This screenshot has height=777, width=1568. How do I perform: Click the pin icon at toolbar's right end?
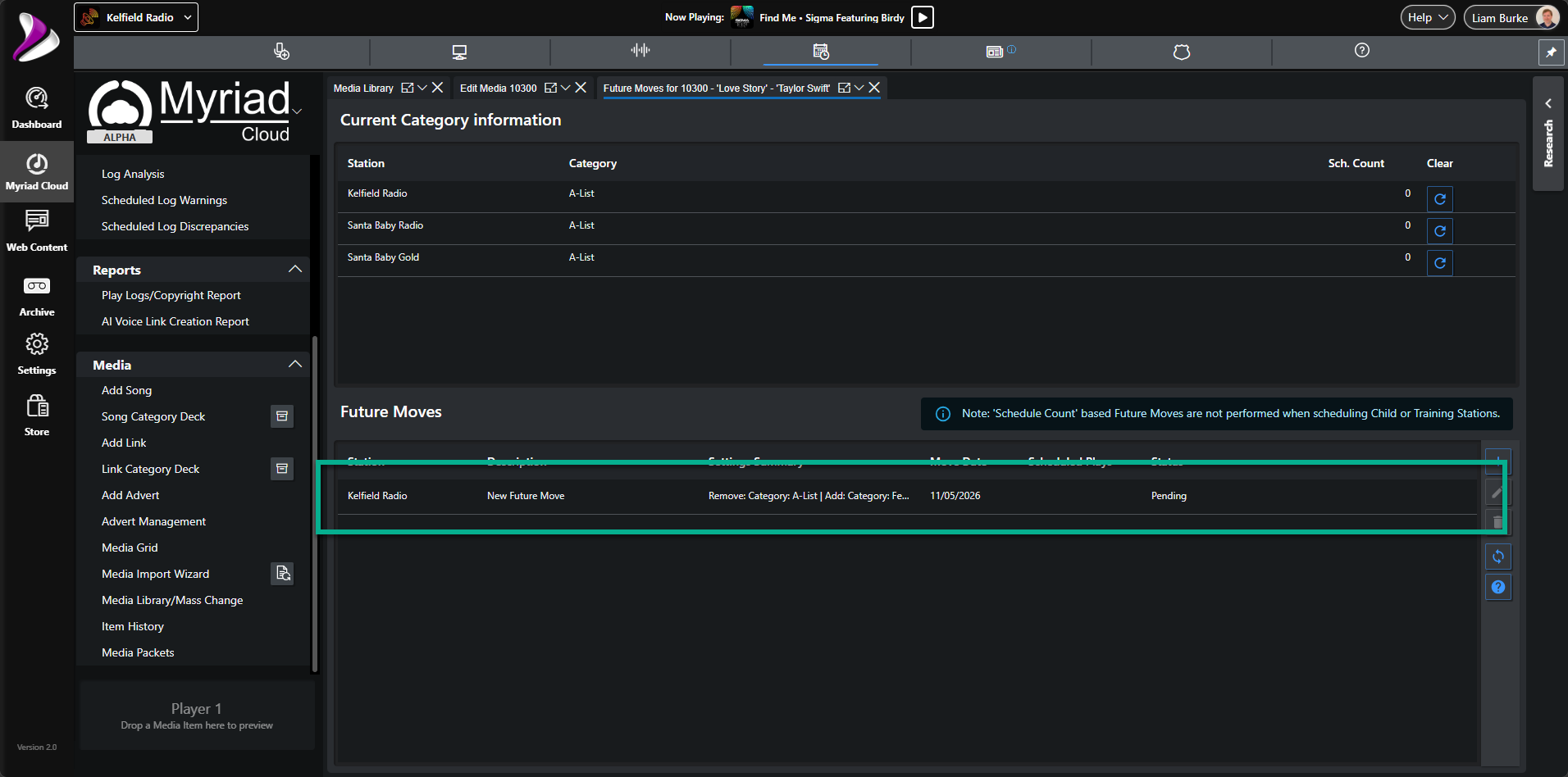click(1551, 52)
